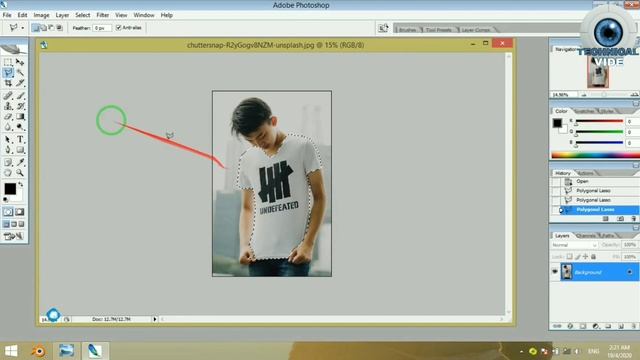Select the Move tool
The width and height of the screenshot is (640, 360).
(20, 62)
